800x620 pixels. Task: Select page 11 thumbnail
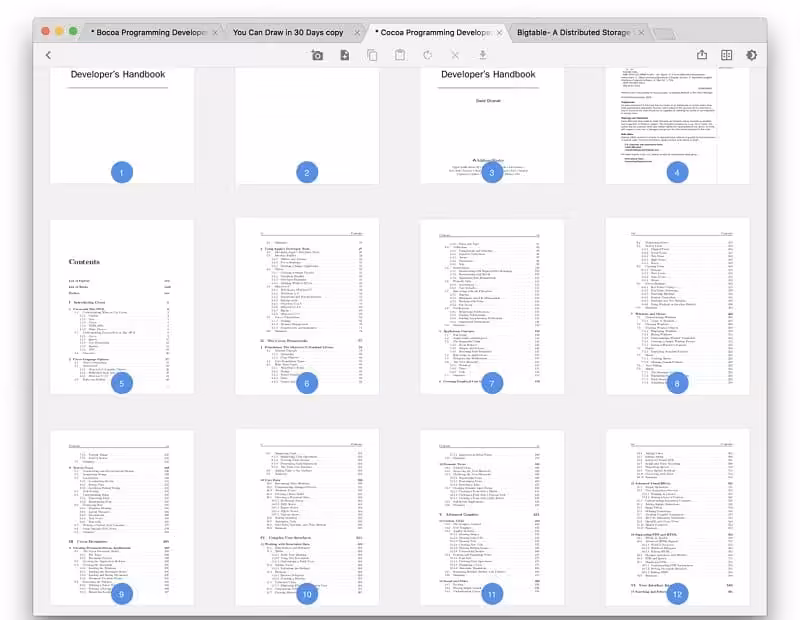492,517
